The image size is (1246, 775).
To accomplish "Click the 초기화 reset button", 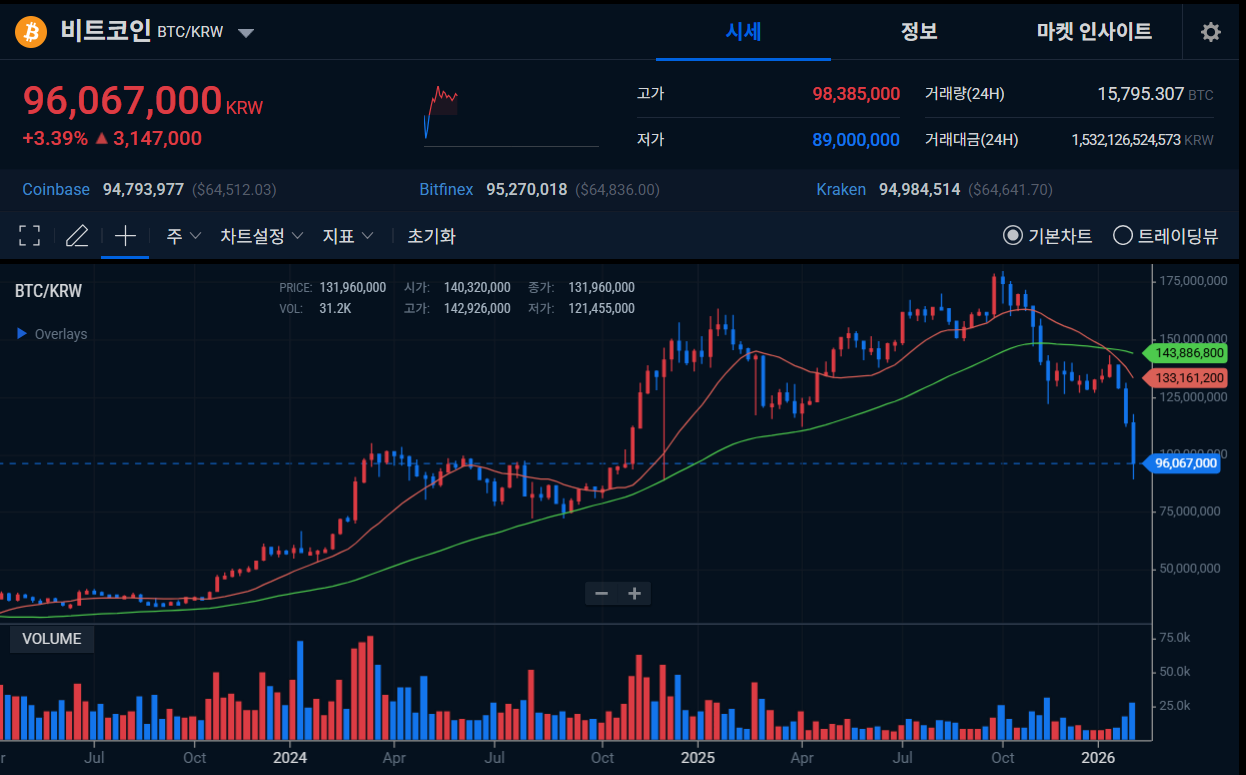I will [431, 236].
